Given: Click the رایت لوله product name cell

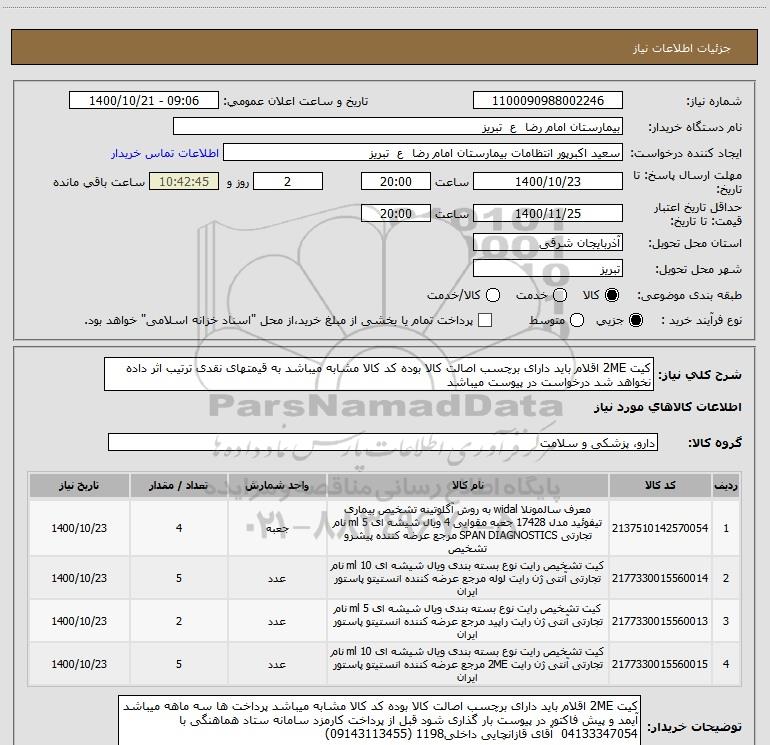Looking at the screenshot, I should pyautogui.click(x=468, y=578).
